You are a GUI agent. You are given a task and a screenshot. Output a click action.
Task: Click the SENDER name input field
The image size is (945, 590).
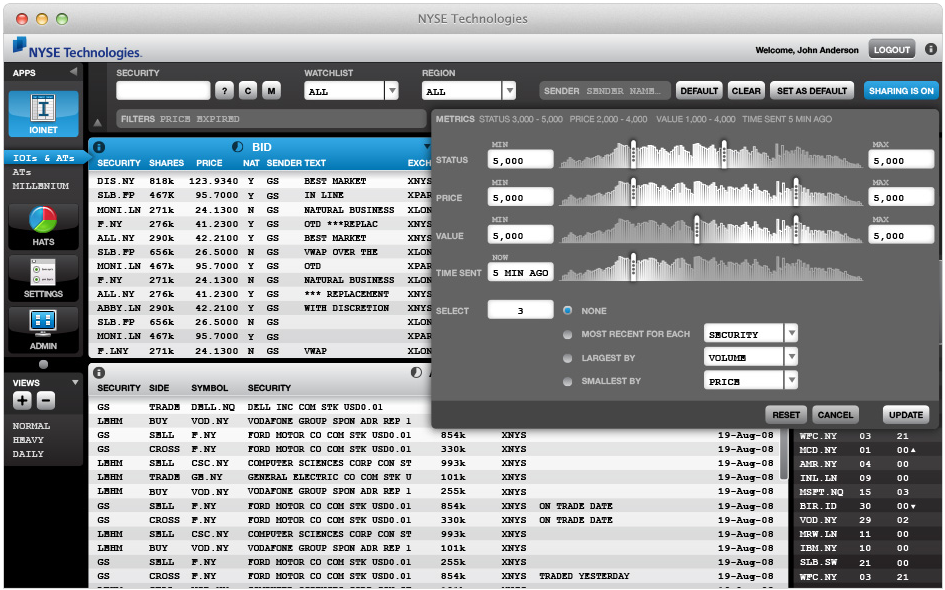604,91
